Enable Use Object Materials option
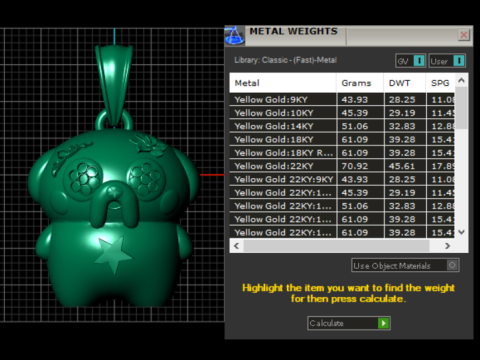This screenshot has height=360, width=480. tap(405, 265)
